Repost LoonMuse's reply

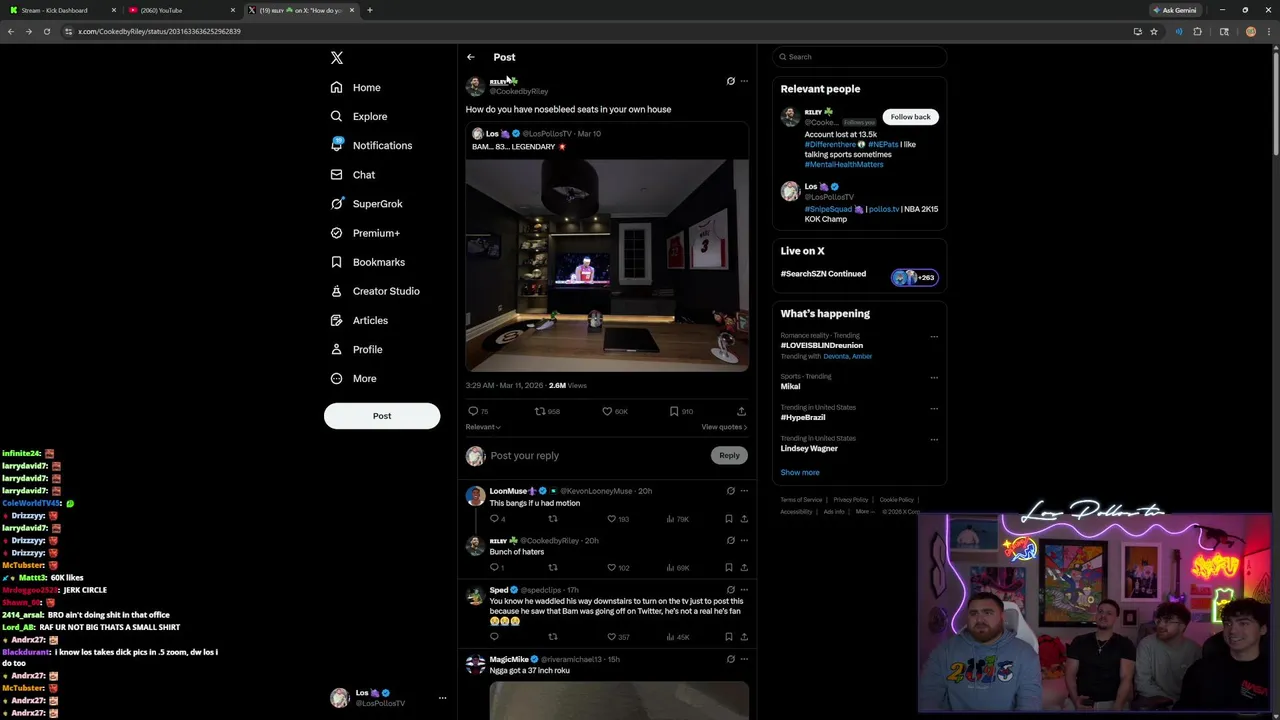pyautogui.click(x=553, y=519)
